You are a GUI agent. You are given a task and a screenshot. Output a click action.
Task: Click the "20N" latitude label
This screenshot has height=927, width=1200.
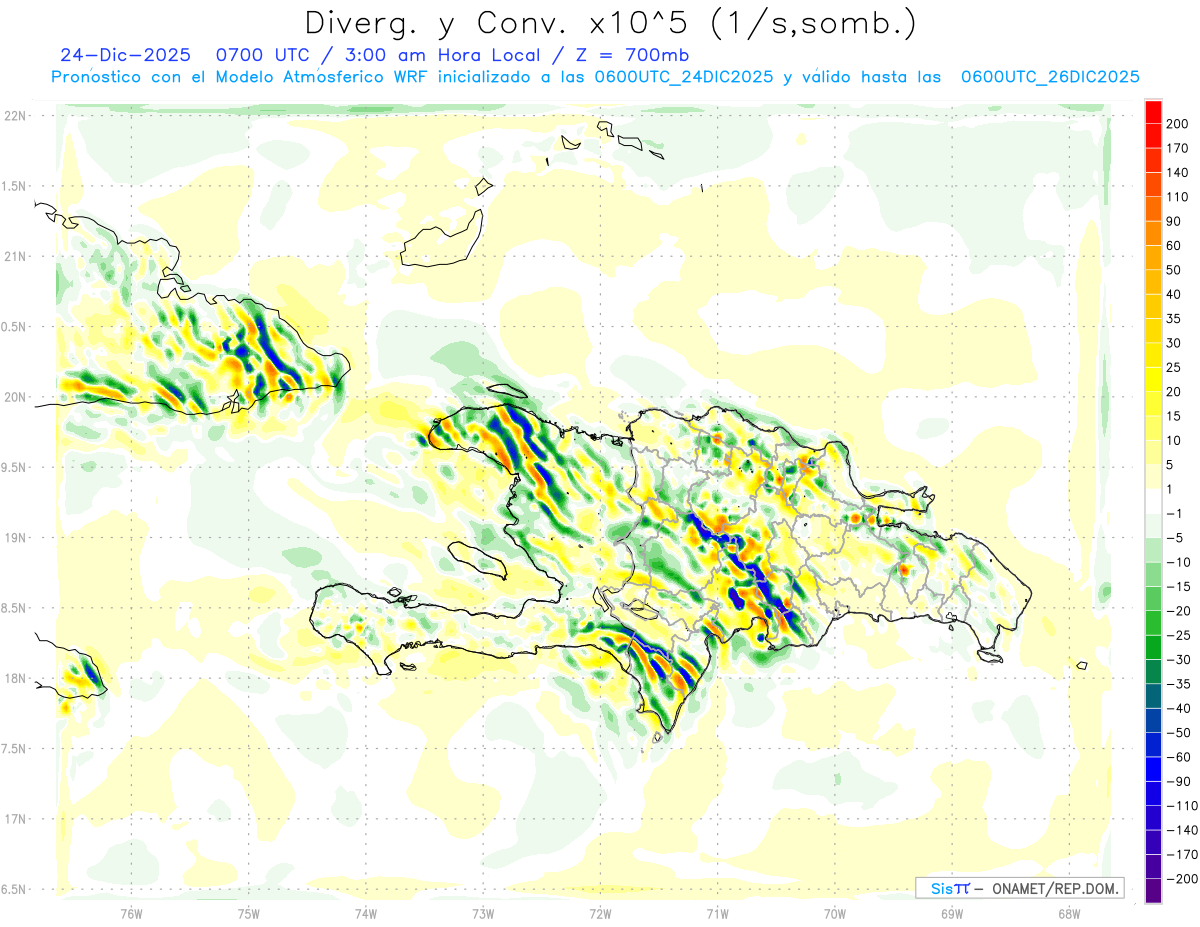pos(17,397)
